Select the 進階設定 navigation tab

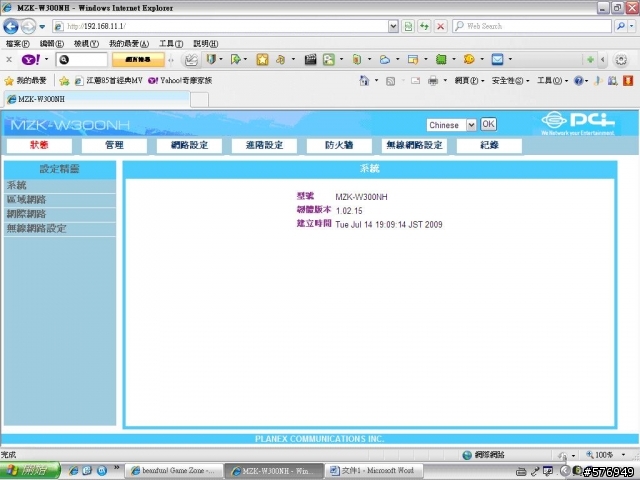(x=264, y=145)
